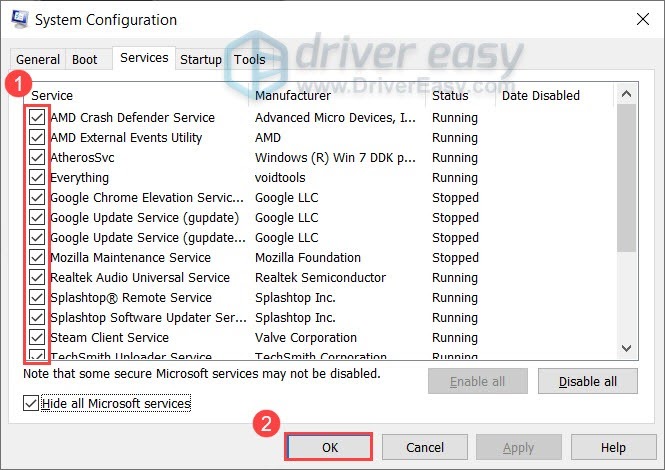Open the Boot tab
Image resolution: width=665 pixels, height=470 pixels.
coord(85,60)
